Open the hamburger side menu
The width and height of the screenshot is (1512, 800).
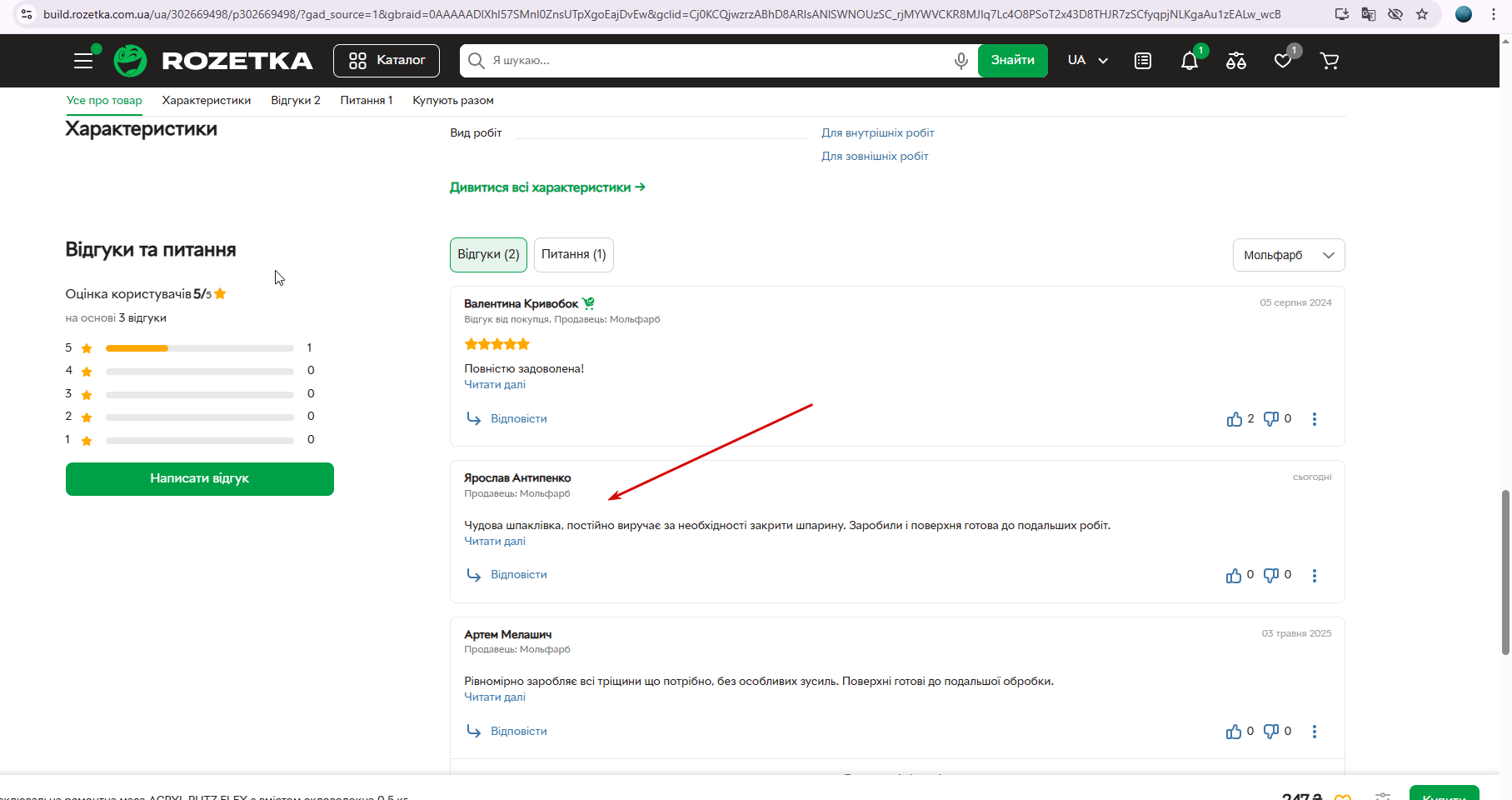click(x=83, y=61)
